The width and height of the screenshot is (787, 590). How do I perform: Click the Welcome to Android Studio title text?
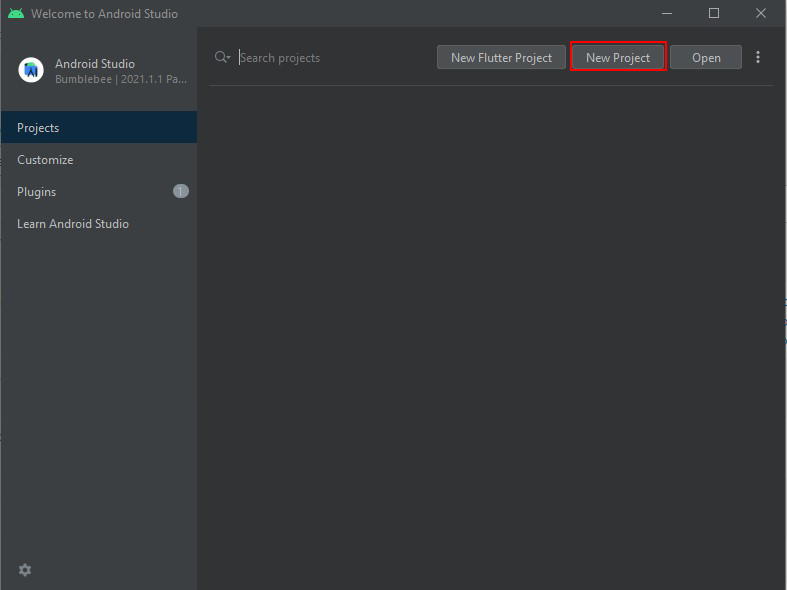[104, 14]
